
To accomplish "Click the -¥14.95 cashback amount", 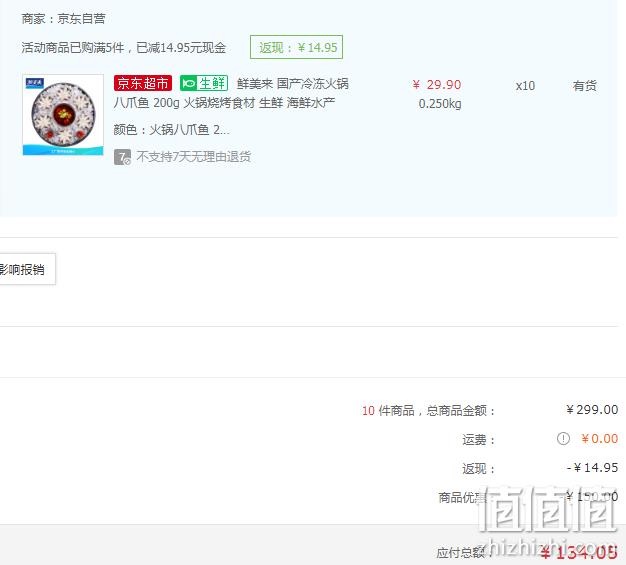I will click(592, 468).
